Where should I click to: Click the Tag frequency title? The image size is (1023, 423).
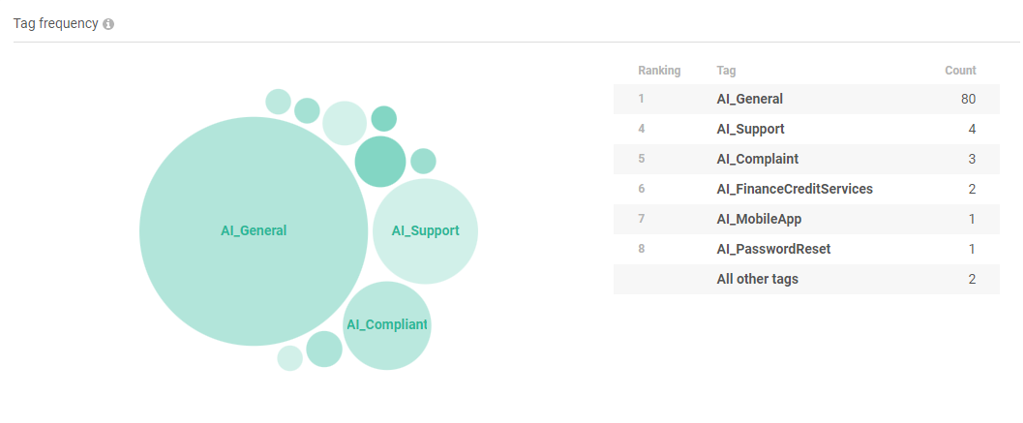[55, 24]
